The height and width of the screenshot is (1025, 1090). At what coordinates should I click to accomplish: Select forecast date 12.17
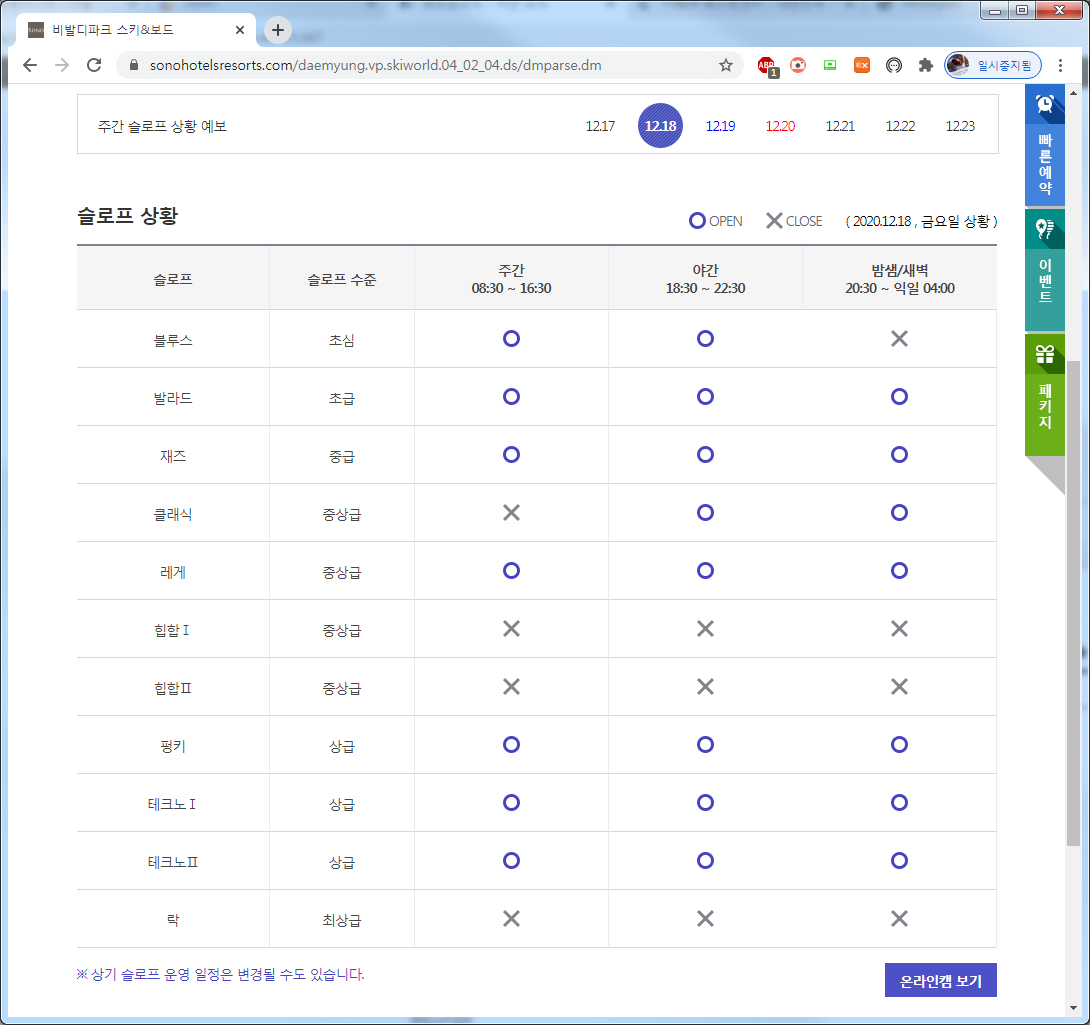[600, 126]
